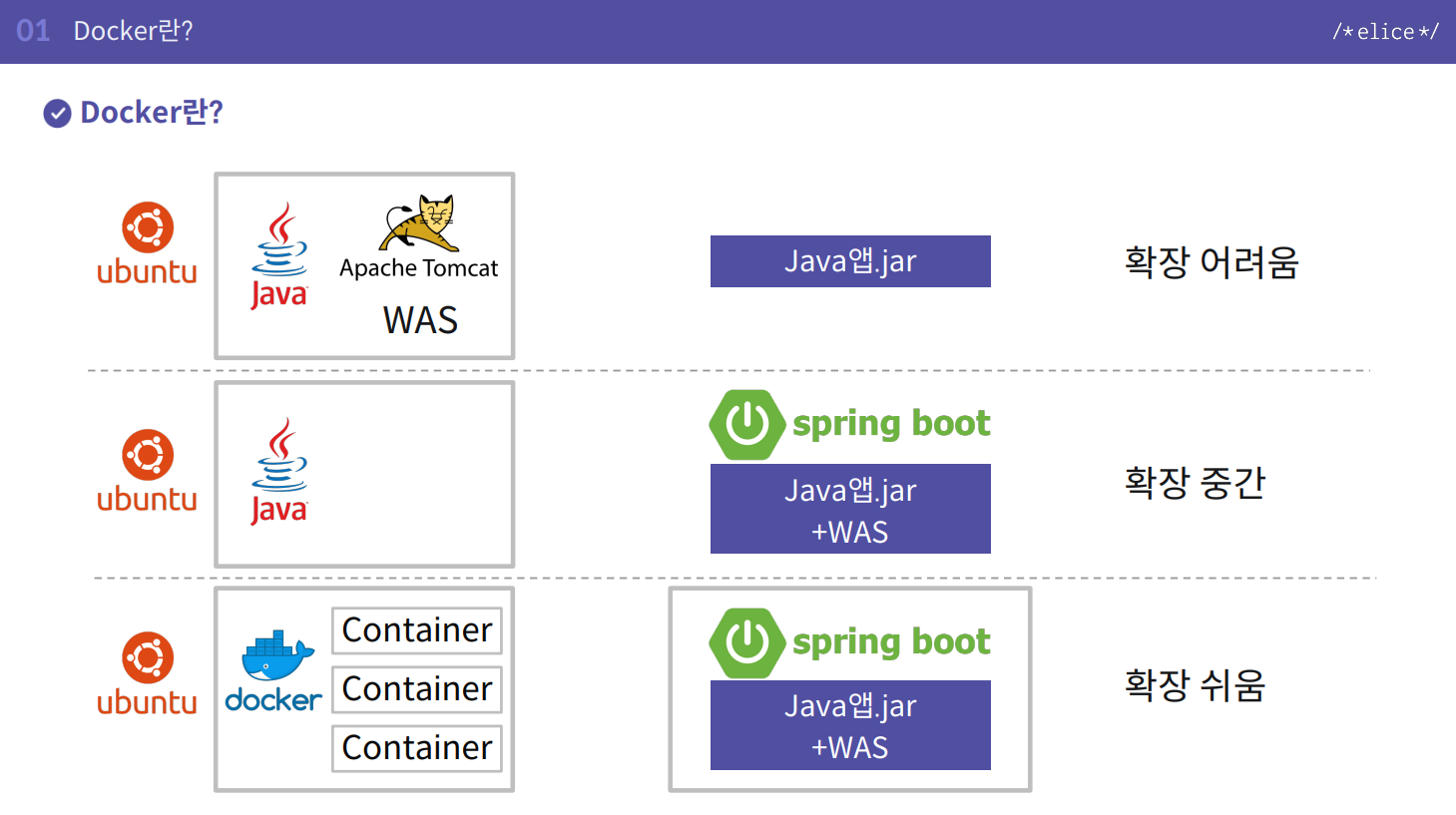Click the 확장 쉬움 label

click(x=1195, y=685)
